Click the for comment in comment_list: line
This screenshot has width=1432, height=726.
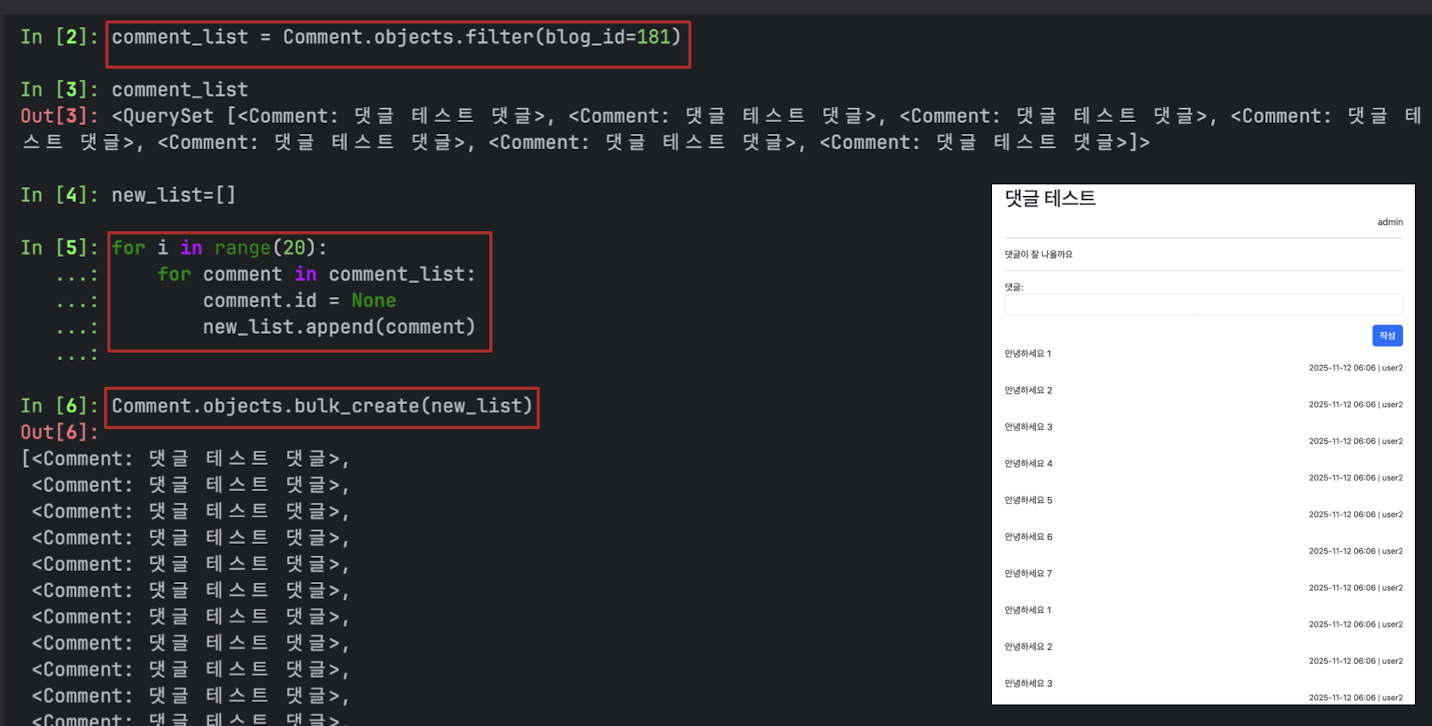coord(316,274)
